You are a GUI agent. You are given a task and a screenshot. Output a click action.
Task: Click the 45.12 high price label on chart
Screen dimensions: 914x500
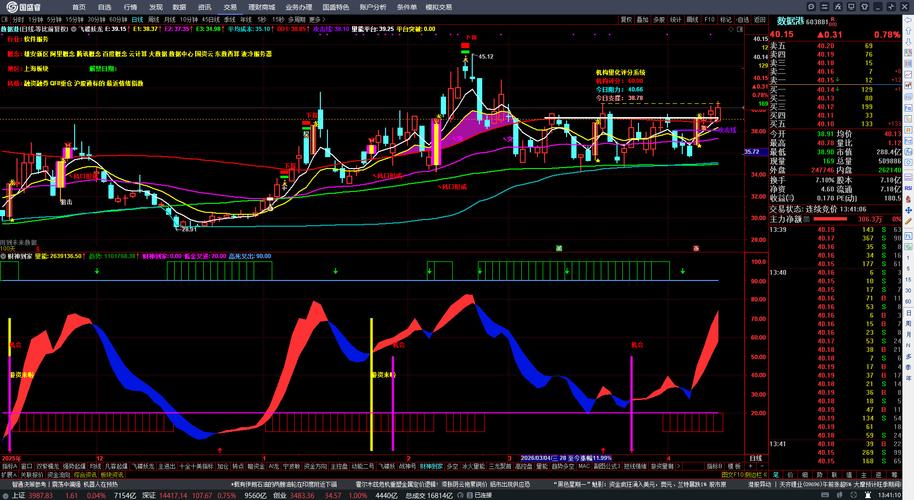486,57
